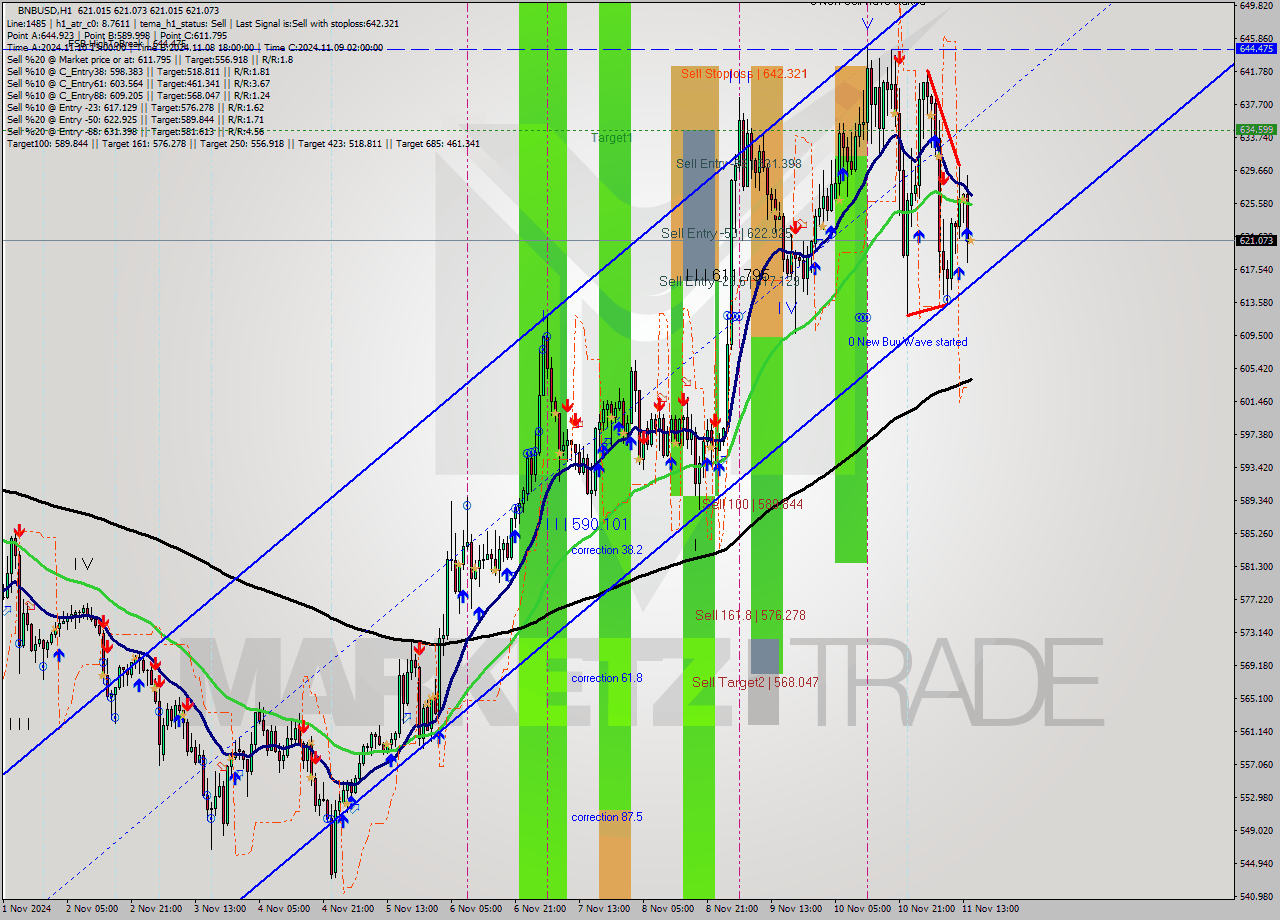
Task: Click the '8 Nov 21:00' time axis label
Action: pos(731,909)
